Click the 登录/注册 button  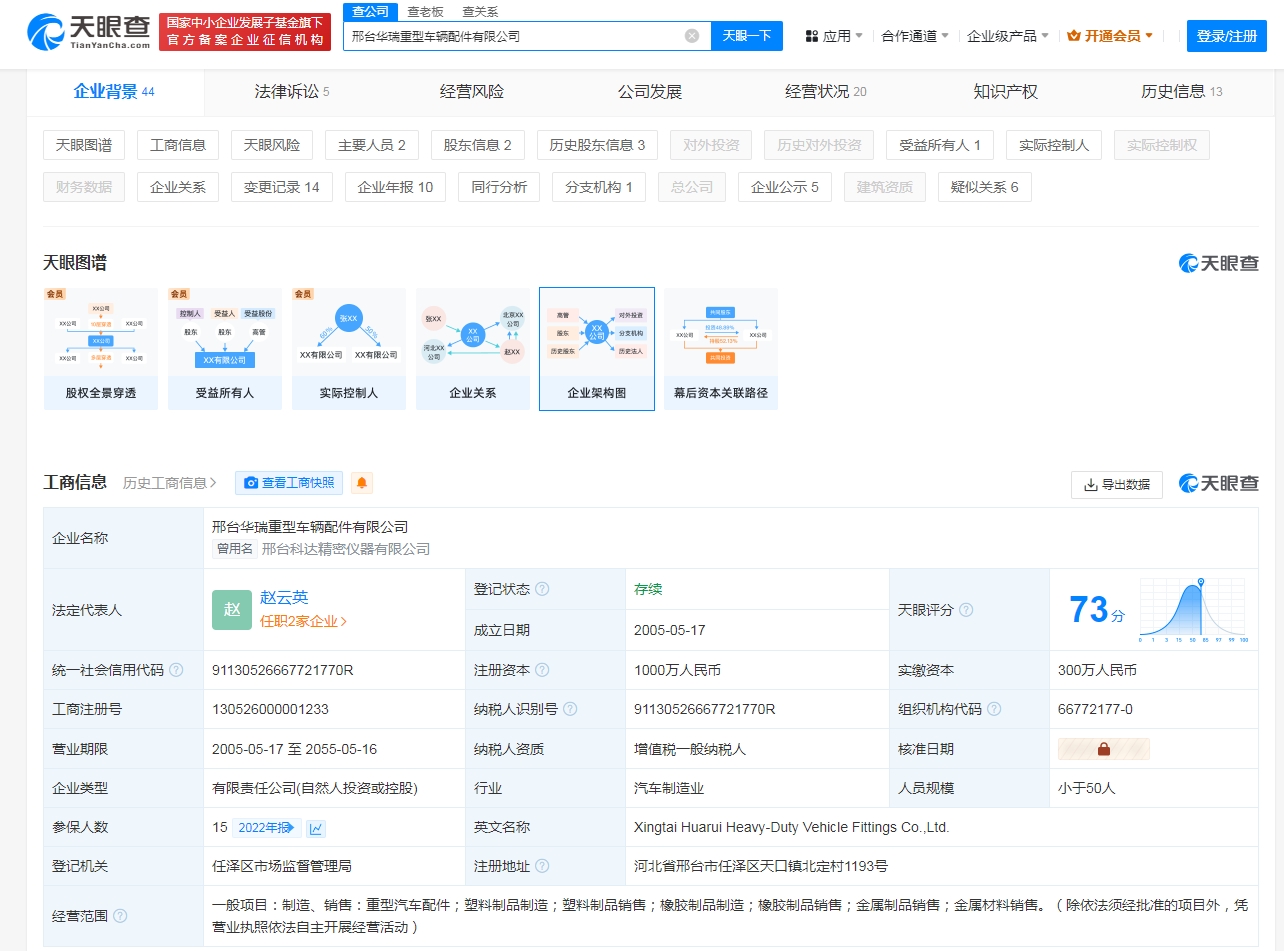(1227, 36)
